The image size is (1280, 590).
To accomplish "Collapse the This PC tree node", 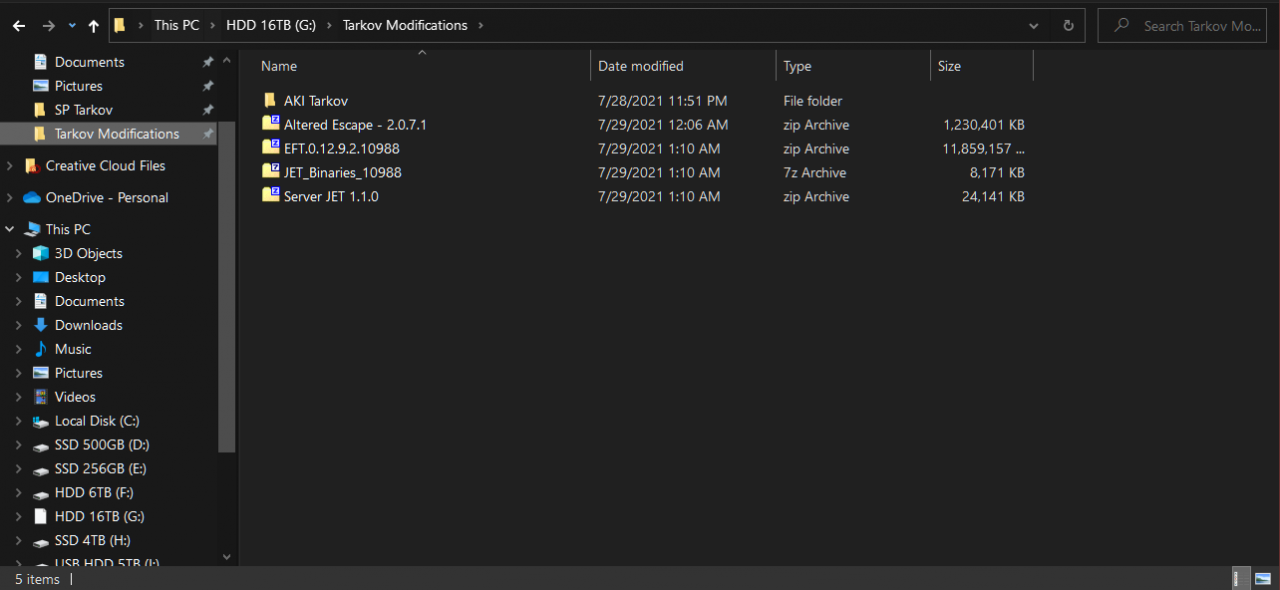I will (x=10, y=229).
